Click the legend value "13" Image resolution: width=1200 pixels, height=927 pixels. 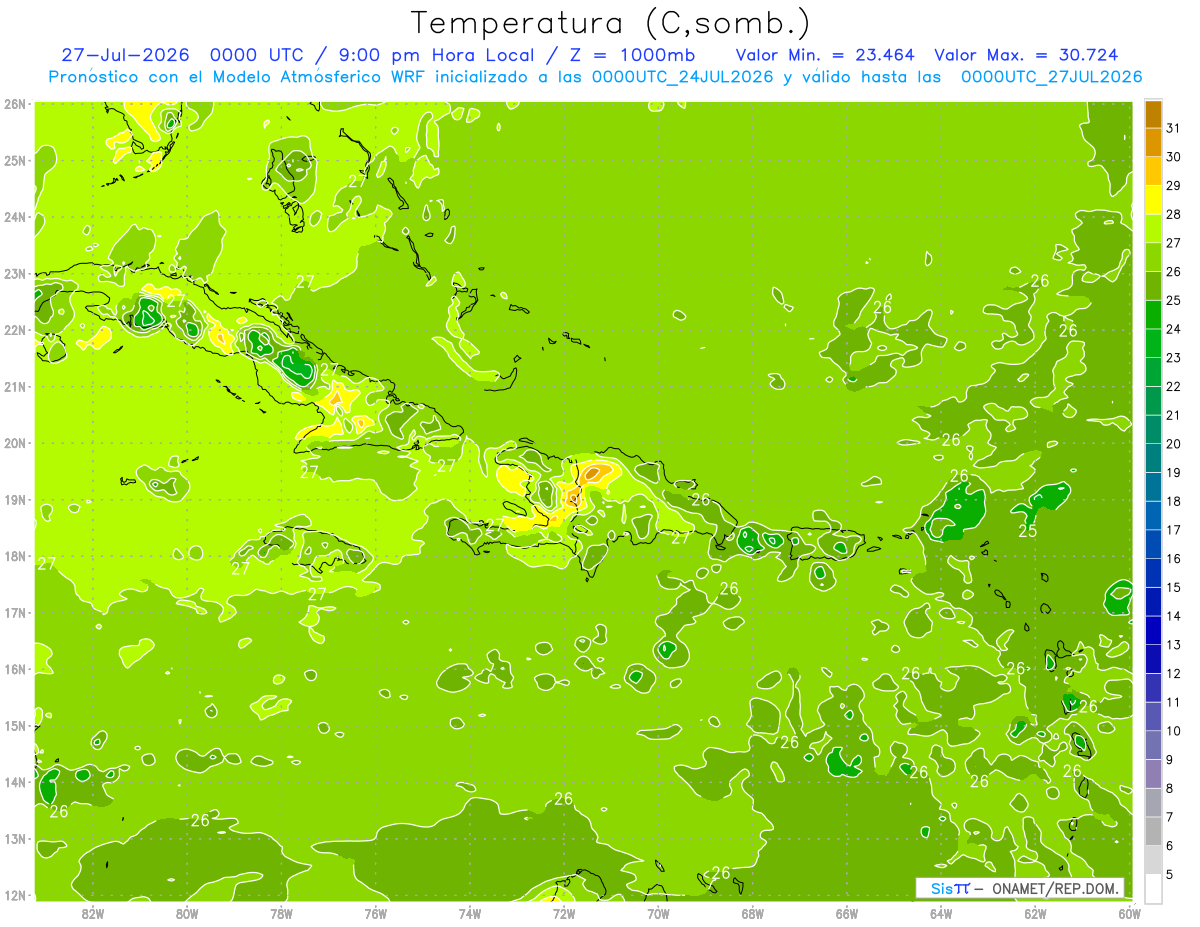click(1174, 645)
